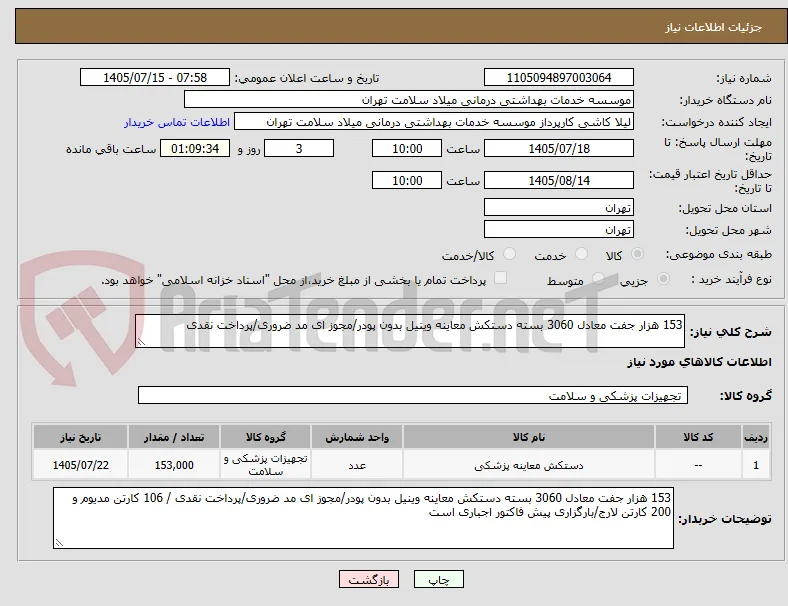Click the quantity cell 153,000

174,465
